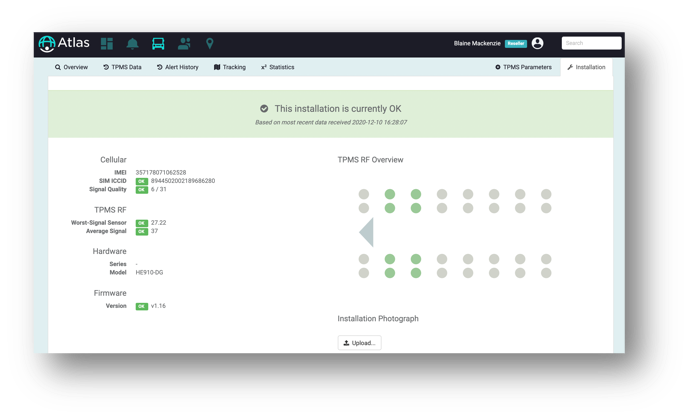Click the Blaine Mackenzie user name

coord(477,43)
